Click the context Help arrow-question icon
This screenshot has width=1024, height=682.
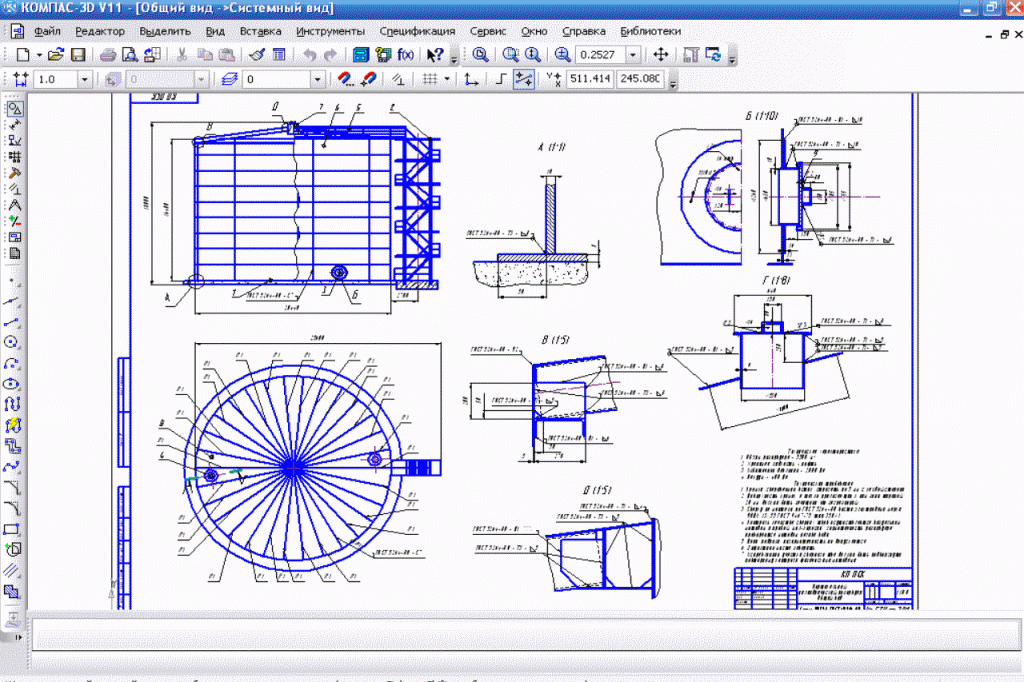tap(434, 55)
